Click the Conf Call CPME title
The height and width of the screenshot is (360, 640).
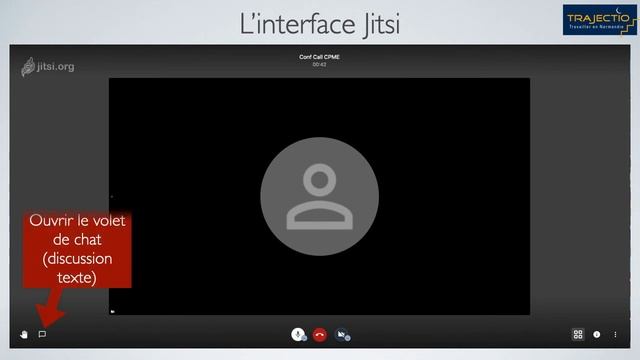coord(319,57)
